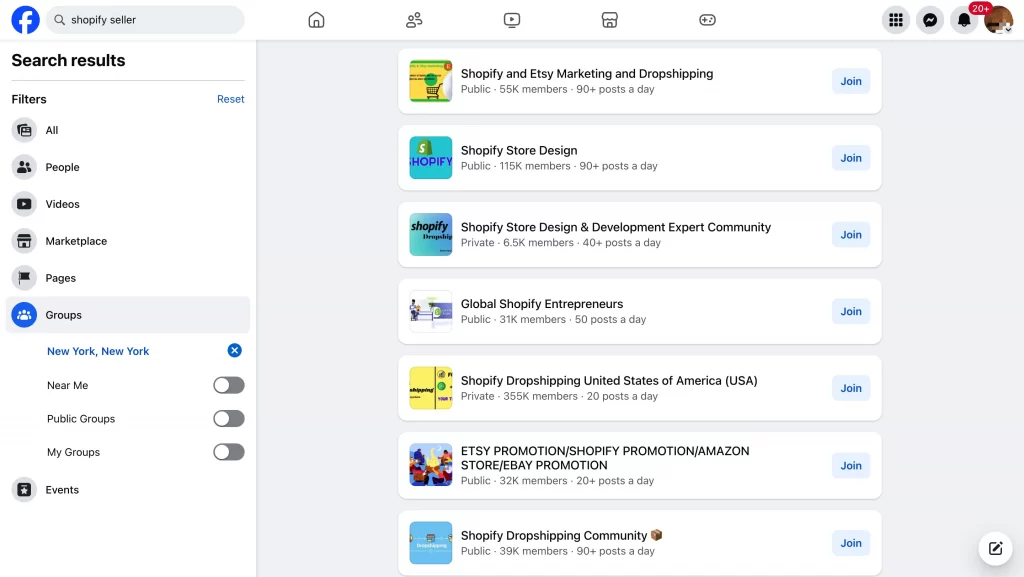This screenshot has width=1024, height=577.
Task: Open the Home feed icon
Action: (x=316, y=20)
